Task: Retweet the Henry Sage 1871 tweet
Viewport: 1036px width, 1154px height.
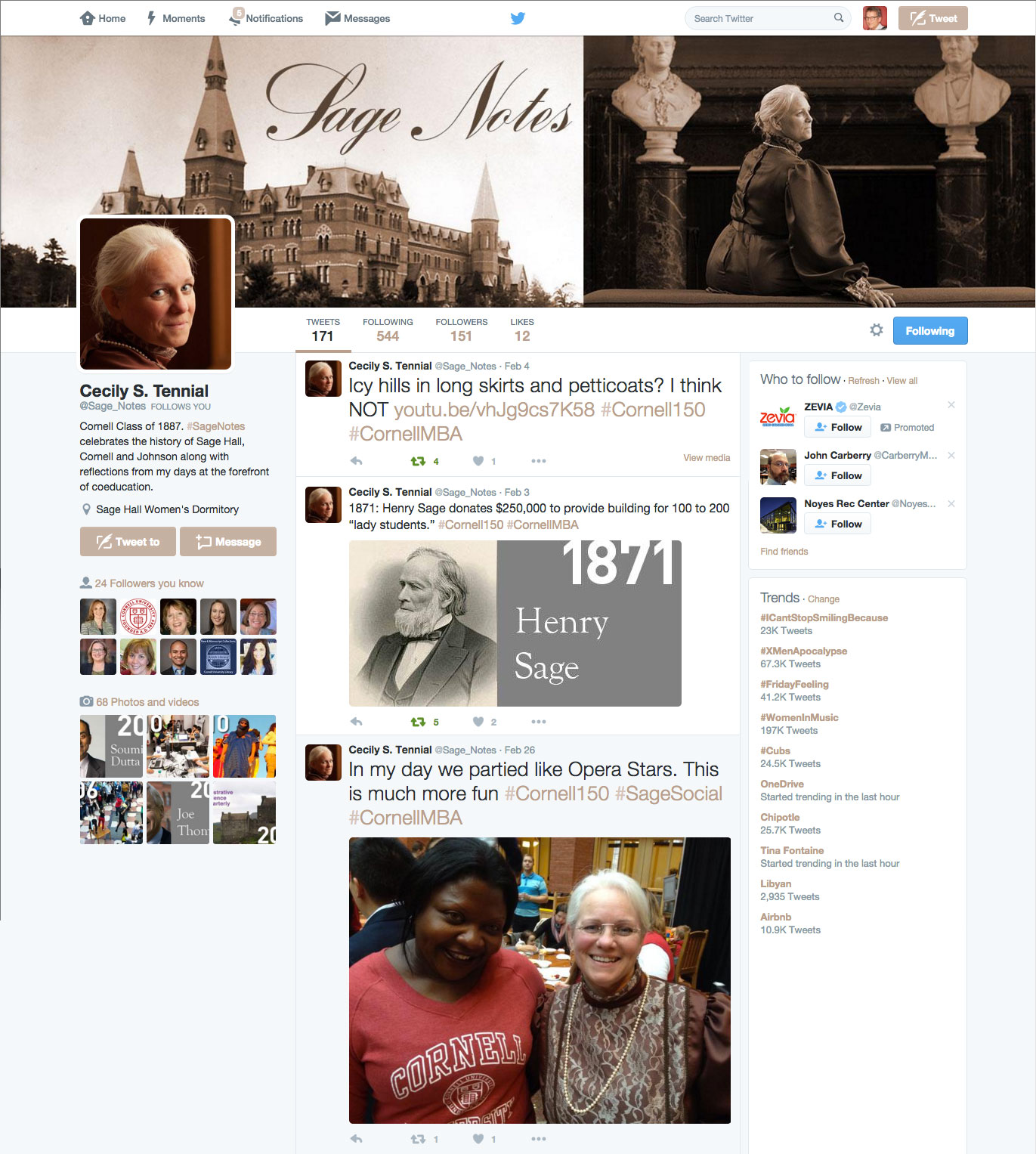Action: 418,722
